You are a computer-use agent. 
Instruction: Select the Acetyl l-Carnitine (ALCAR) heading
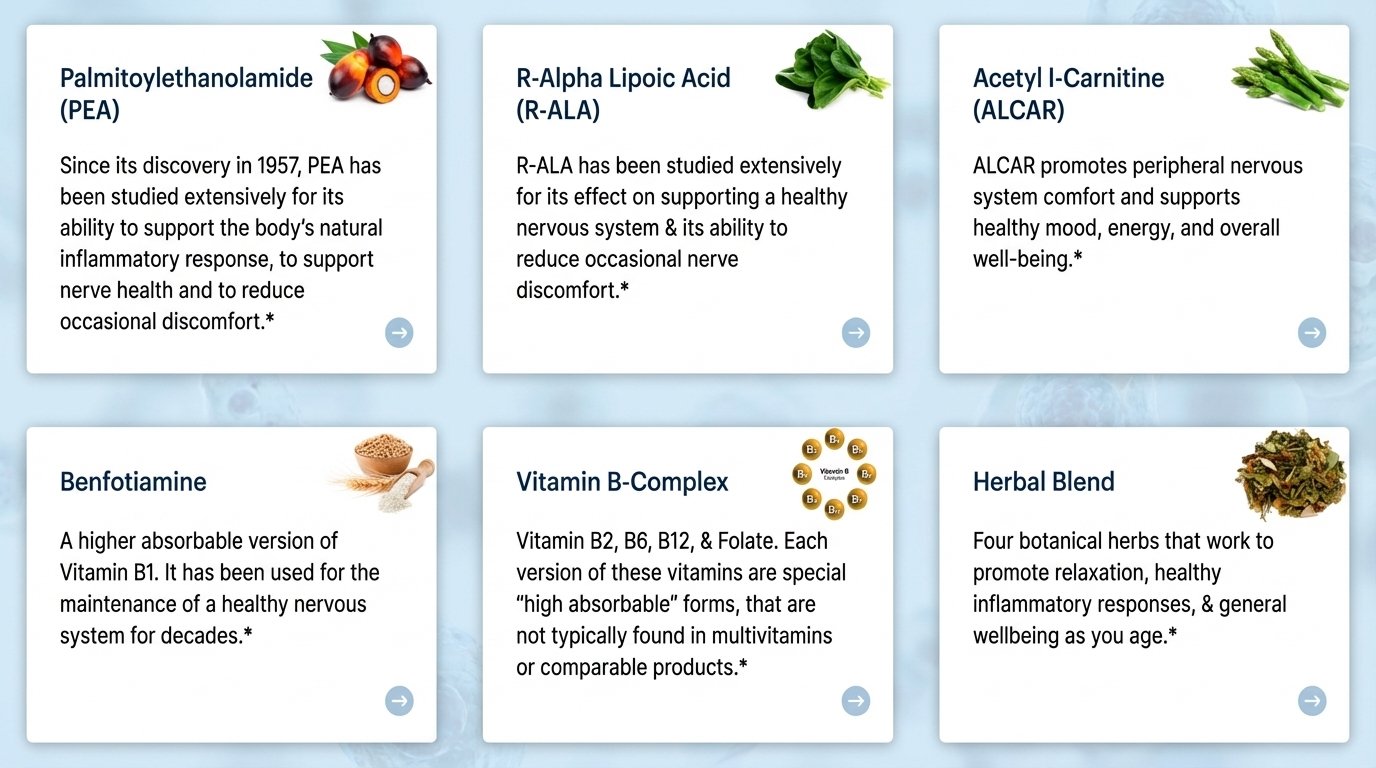pos(1068,93)
